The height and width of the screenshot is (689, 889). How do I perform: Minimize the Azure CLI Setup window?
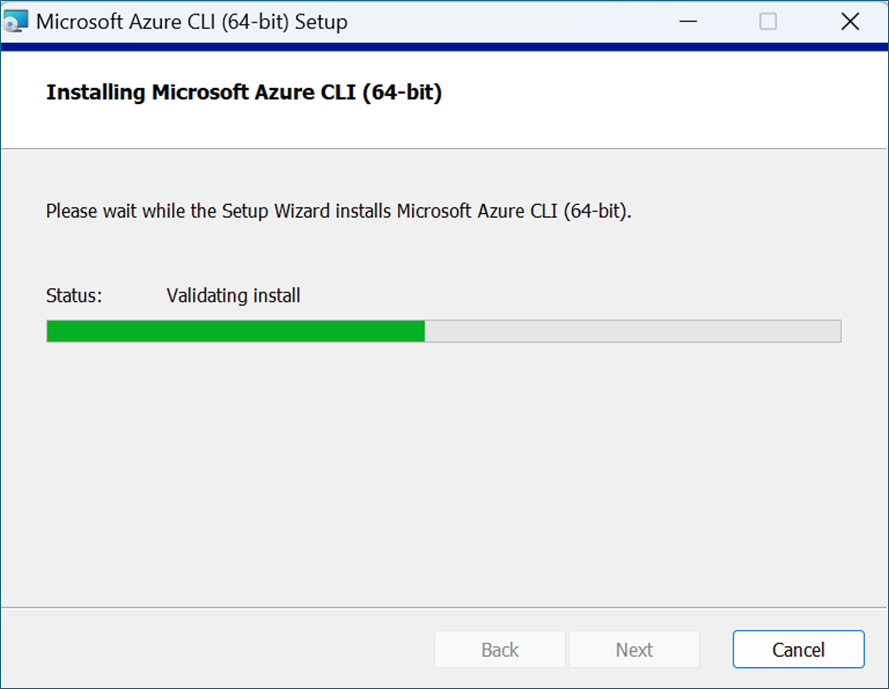[x=688, y=22]
